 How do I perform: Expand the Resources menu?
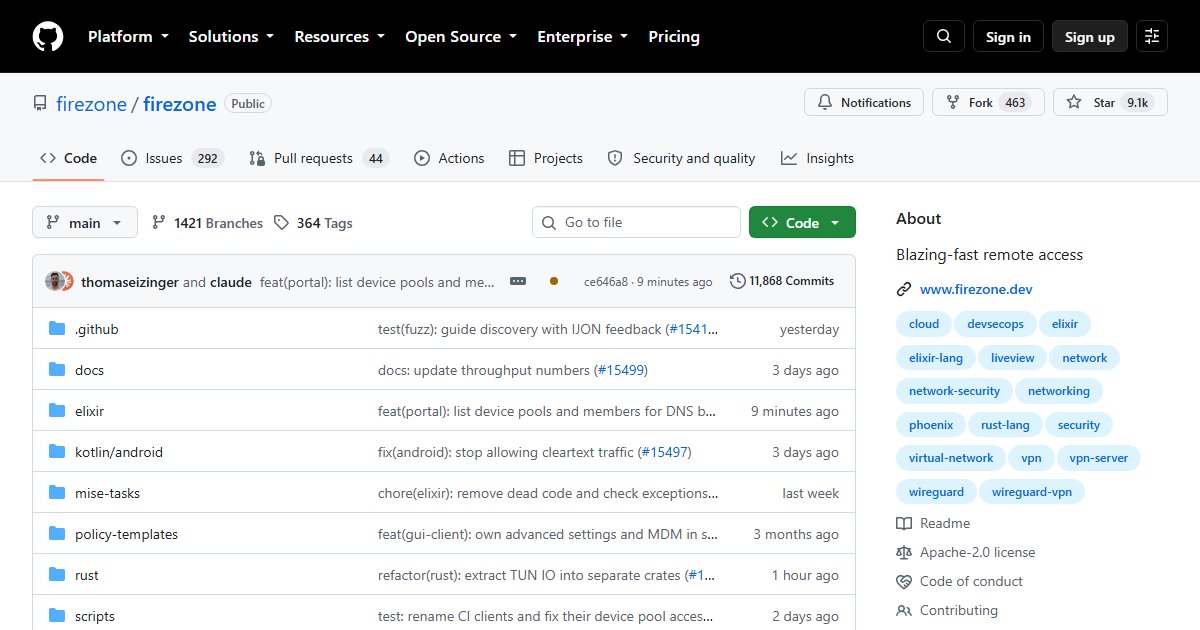point(339,37)
